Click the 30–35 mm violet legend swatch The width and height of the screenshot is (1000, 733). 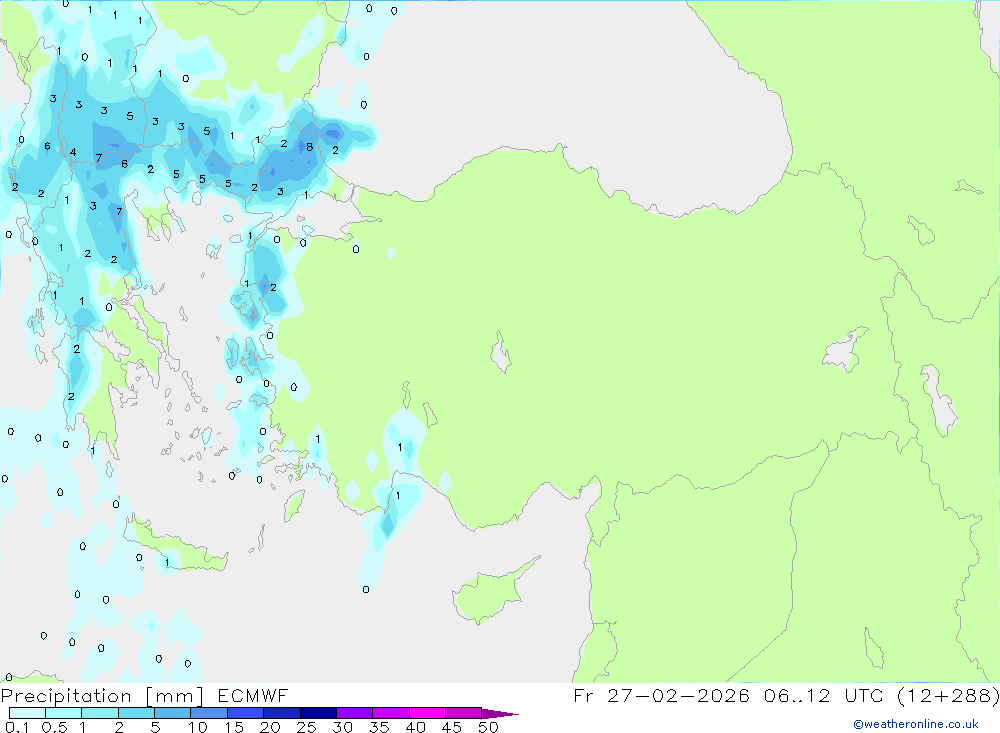[x=355, y=713]
